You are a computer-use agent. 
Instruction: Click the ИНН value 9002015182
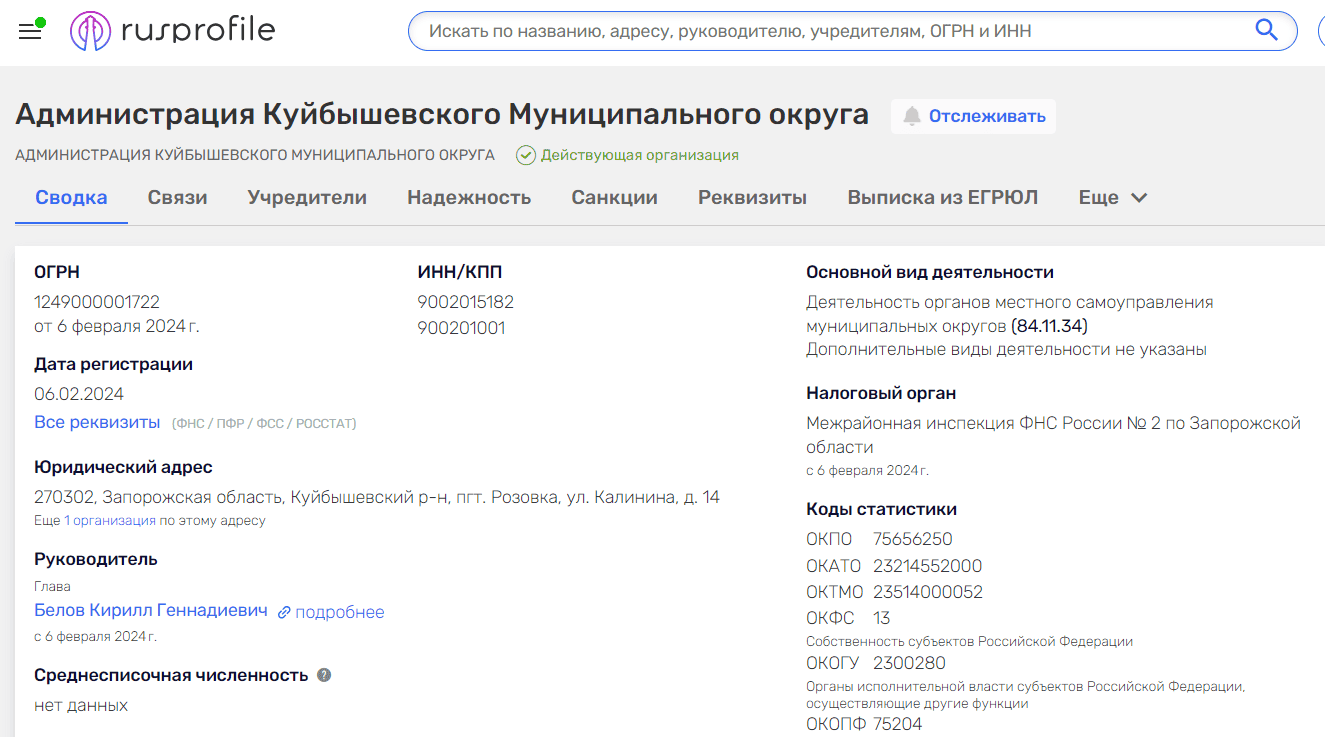click(x=465, y=302)
